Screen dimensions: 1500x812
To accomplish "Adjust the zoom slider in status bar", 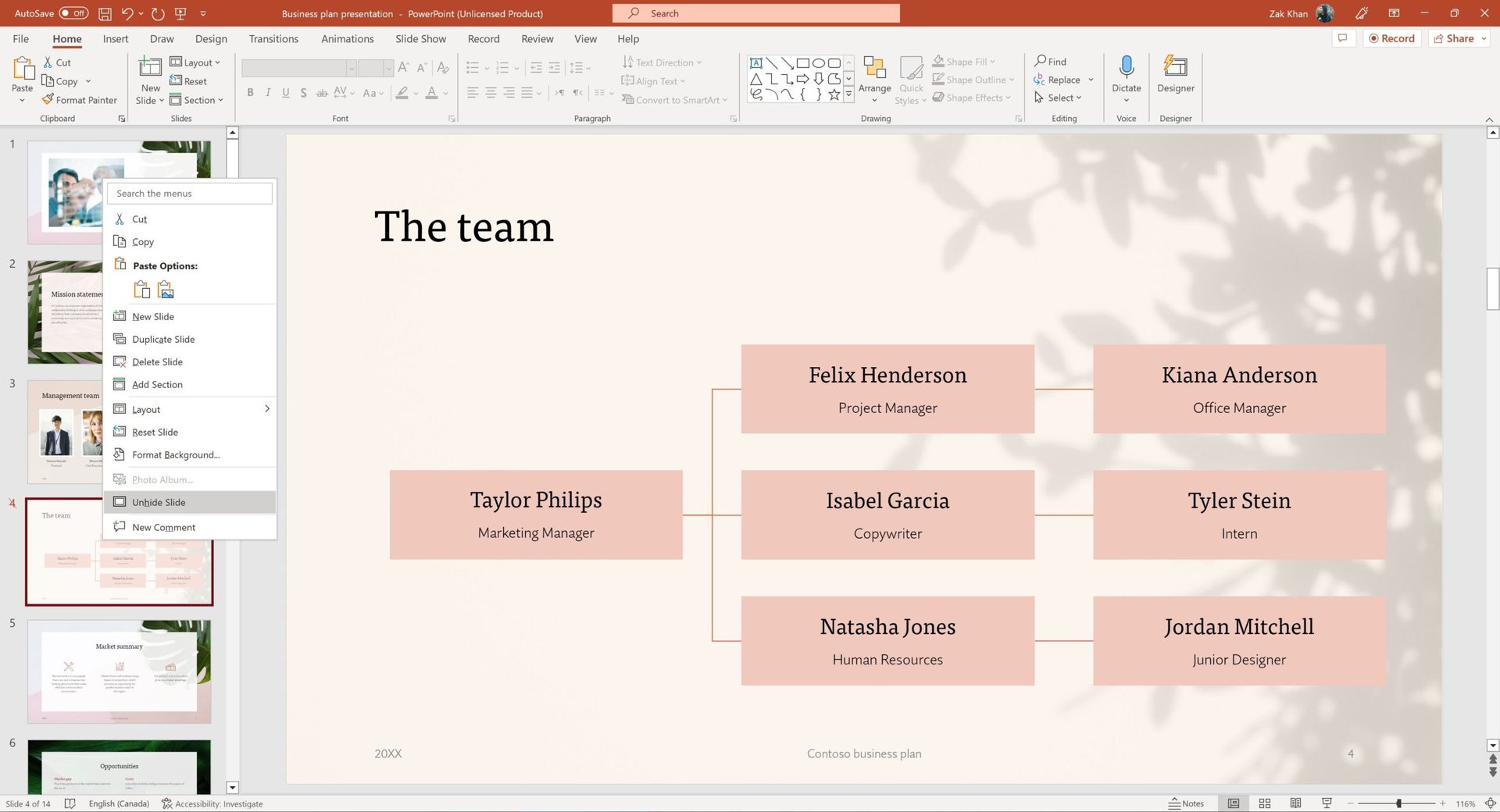I will [x=1398, y=803].
